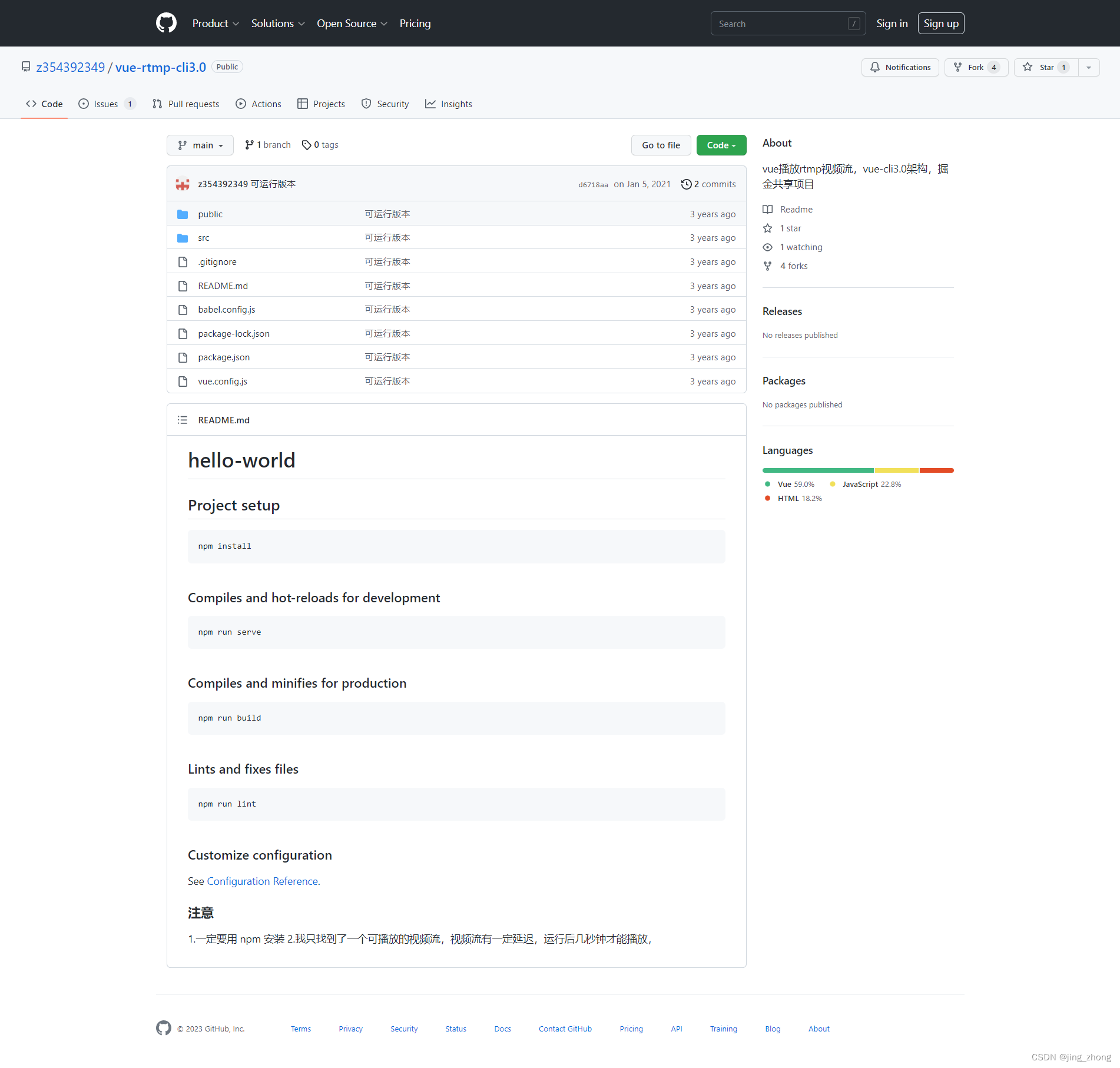Viewport: 1120px width, 1068px height.
Task: Open the .gitignore file
Action: (x=217, y=261)
